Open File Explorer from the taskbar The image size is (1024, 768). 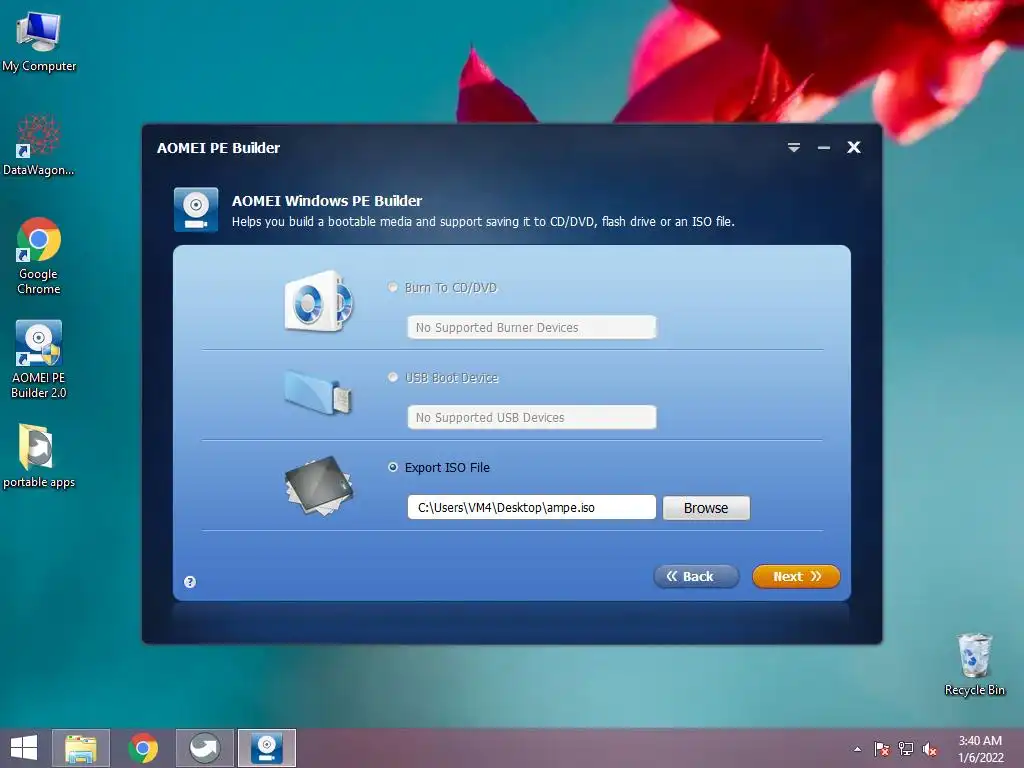(x=80, y=748)
